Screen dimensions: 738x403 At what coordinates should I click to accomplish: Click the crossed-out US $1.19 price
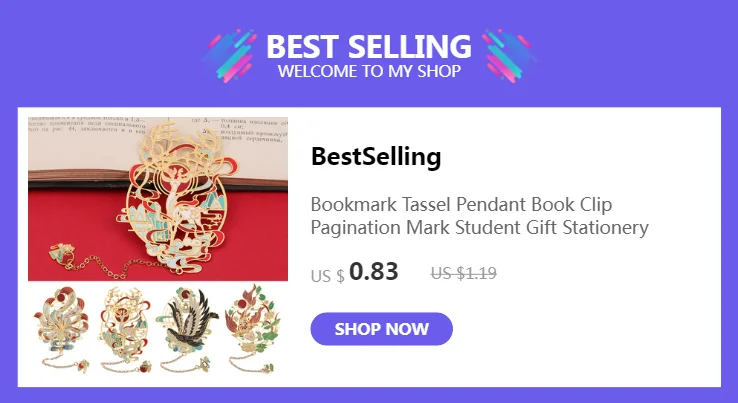tap(464, 273)
